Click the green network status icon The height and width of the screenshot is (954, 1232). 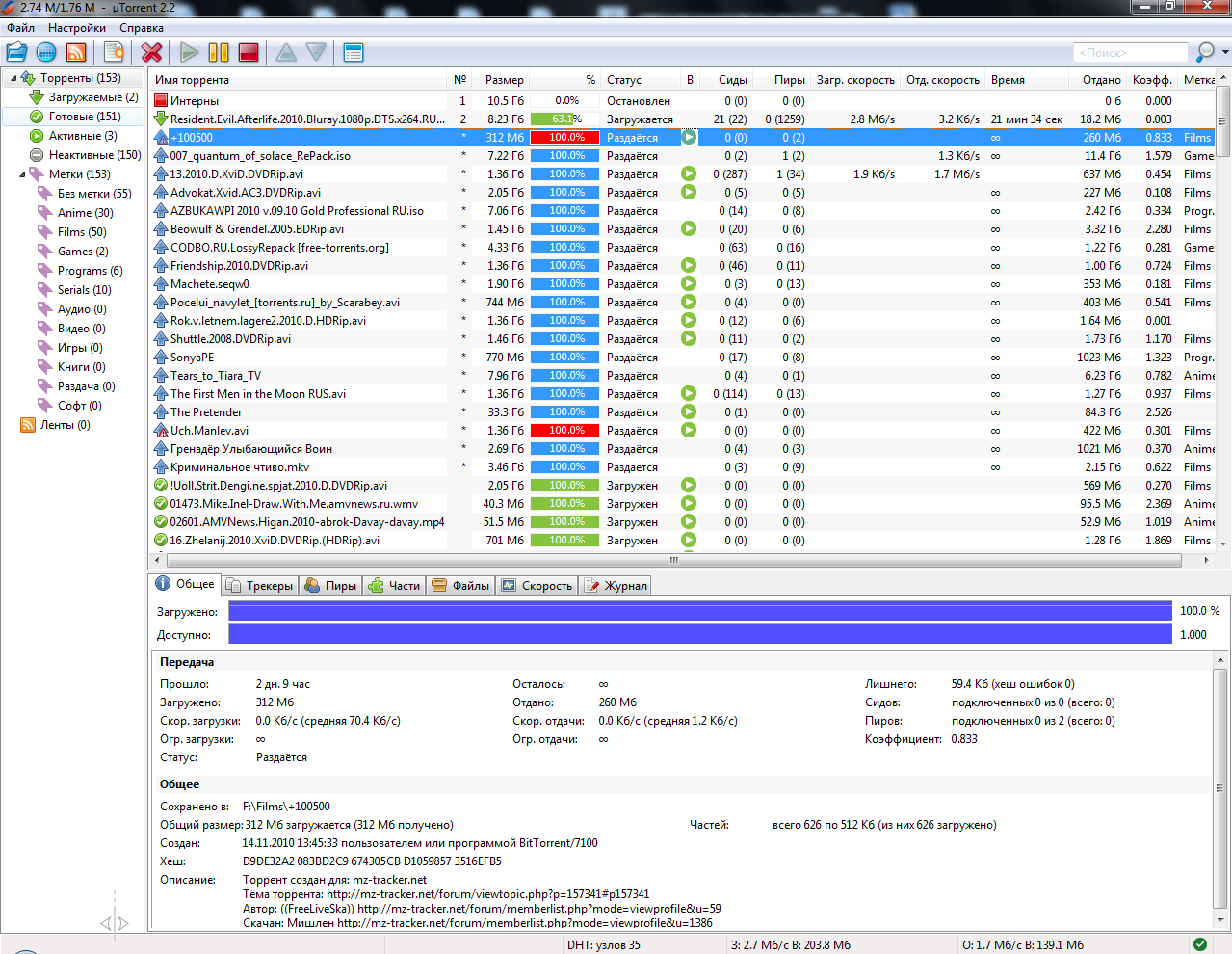(x=1200, y=944)
